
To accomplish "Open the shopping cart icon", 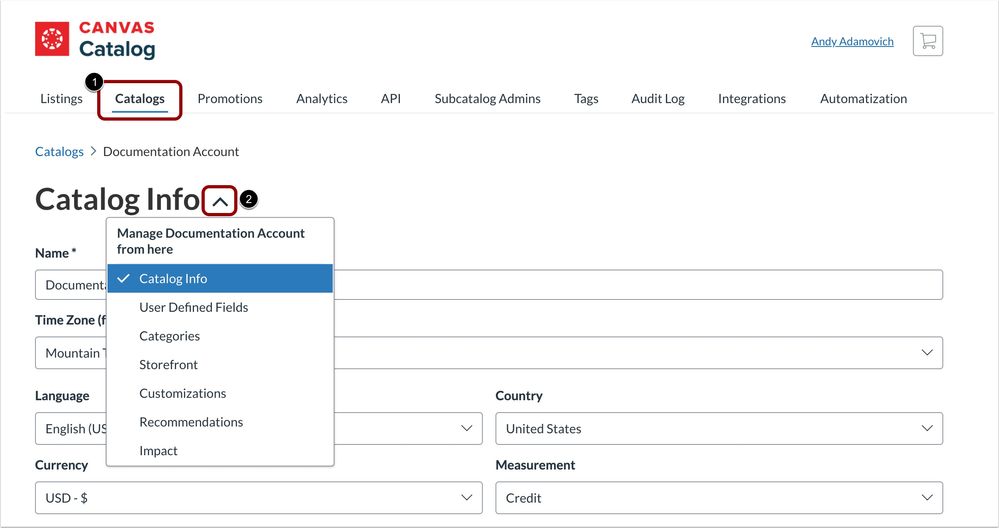I will (x=928, y=41).
